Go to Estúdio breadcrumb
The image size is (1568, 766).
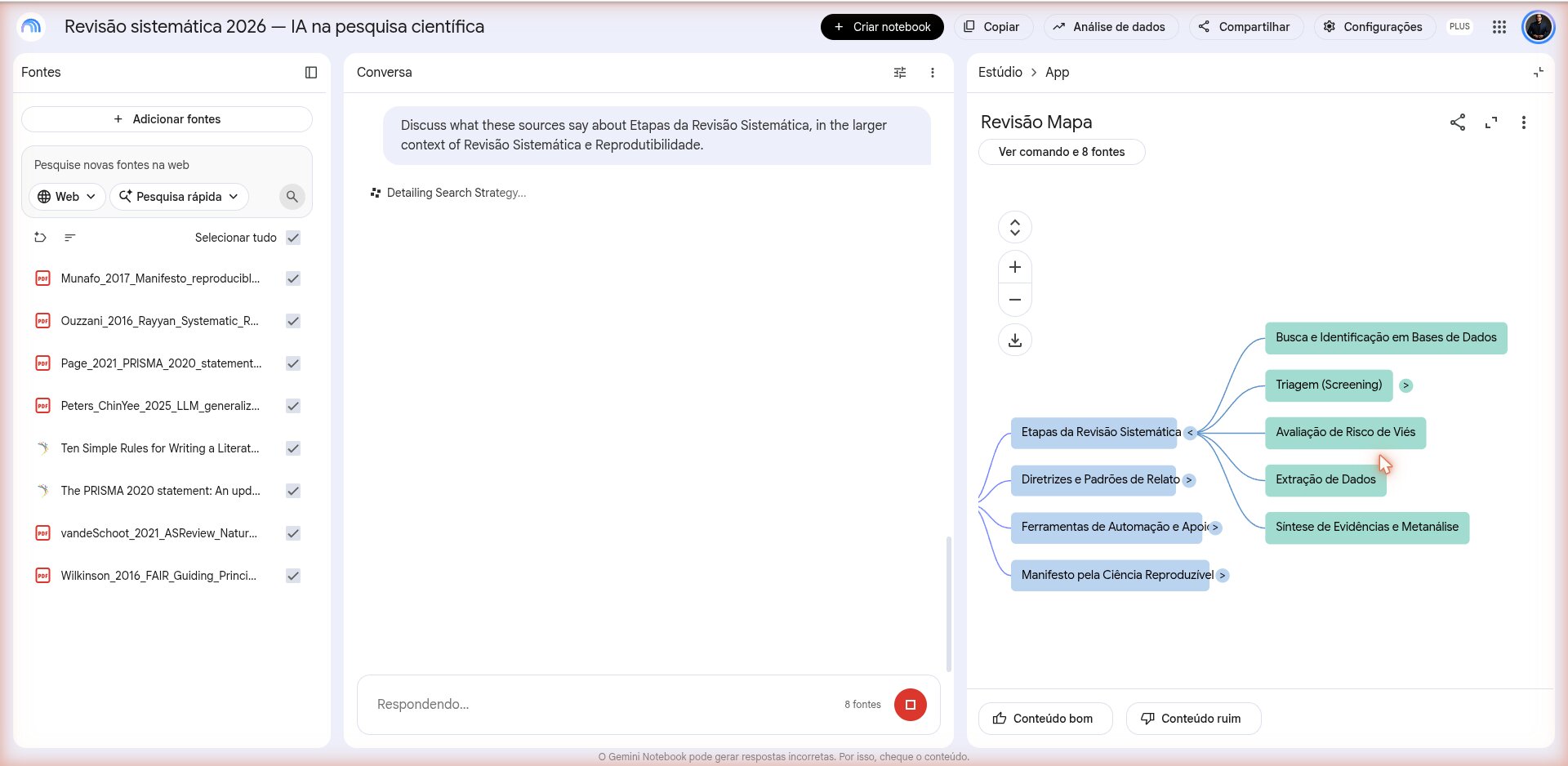point(1000,73)
